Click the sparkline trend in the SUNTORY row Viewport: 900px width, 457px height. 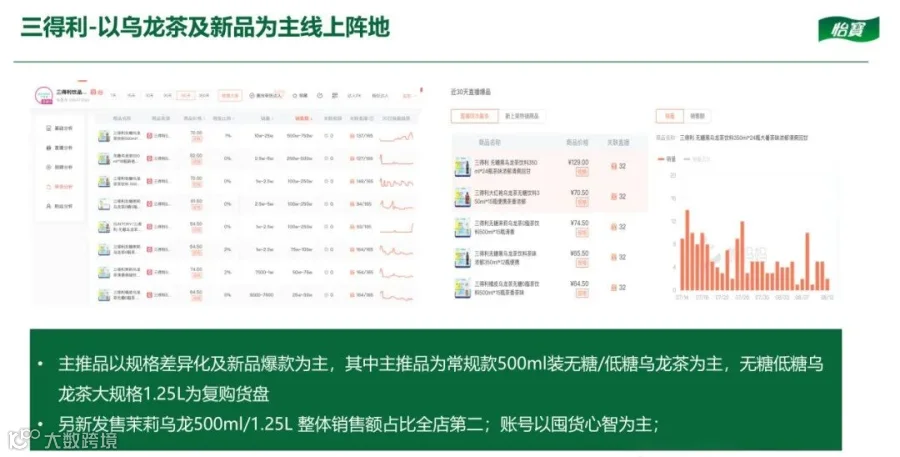click(396, 228)
